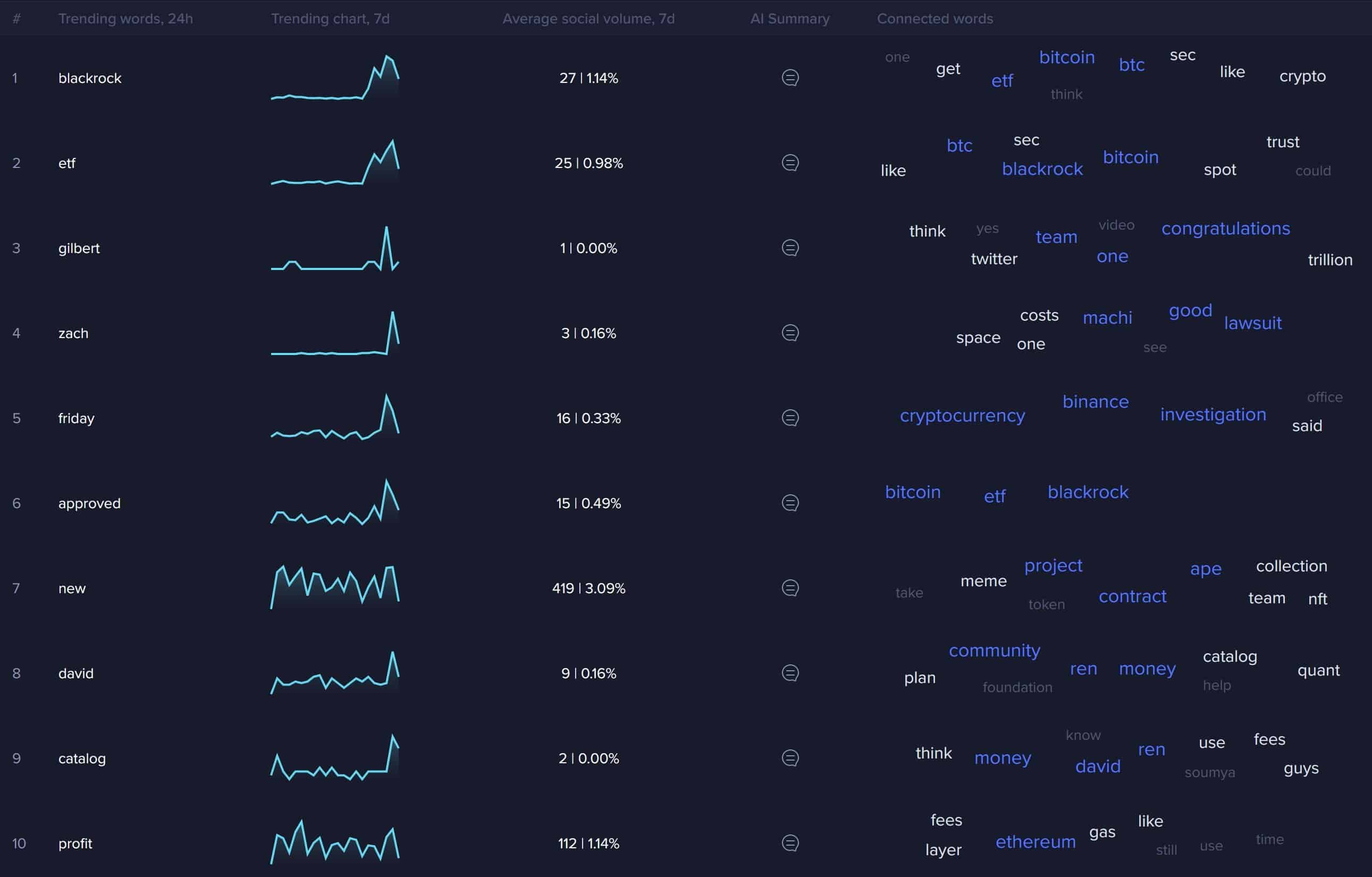The image size is (1372, 877).
Task: Select connected word lawsuit in zach row
Action: tap(1253, 323)
